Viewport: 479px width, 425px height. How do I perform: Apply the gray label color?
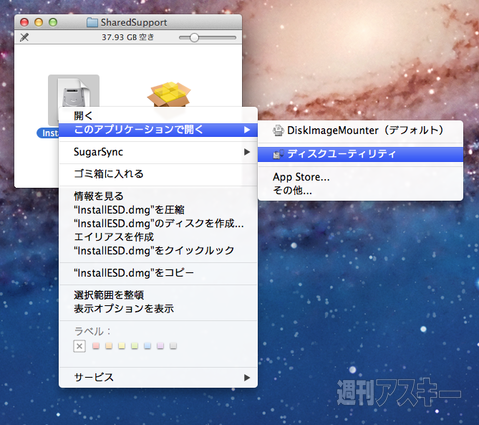click(x=173, y=346)
